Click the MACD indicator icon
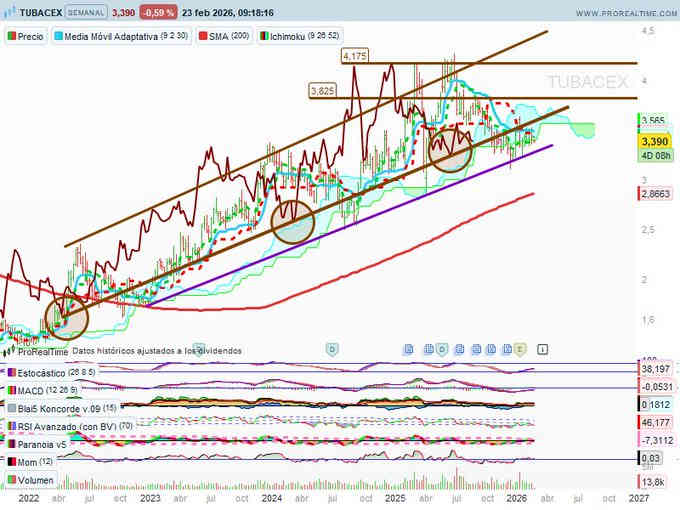 pos(11,390)
